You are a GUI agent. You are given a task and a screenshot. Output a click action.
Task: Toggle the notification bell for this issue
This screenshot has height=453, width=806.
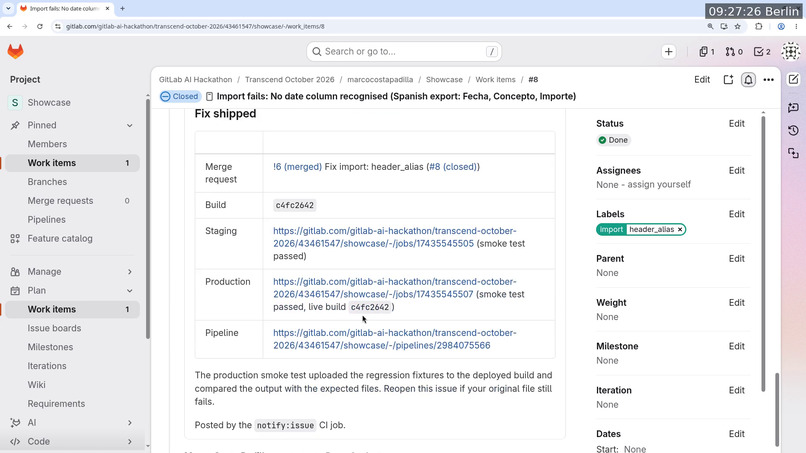pos(748,80)
